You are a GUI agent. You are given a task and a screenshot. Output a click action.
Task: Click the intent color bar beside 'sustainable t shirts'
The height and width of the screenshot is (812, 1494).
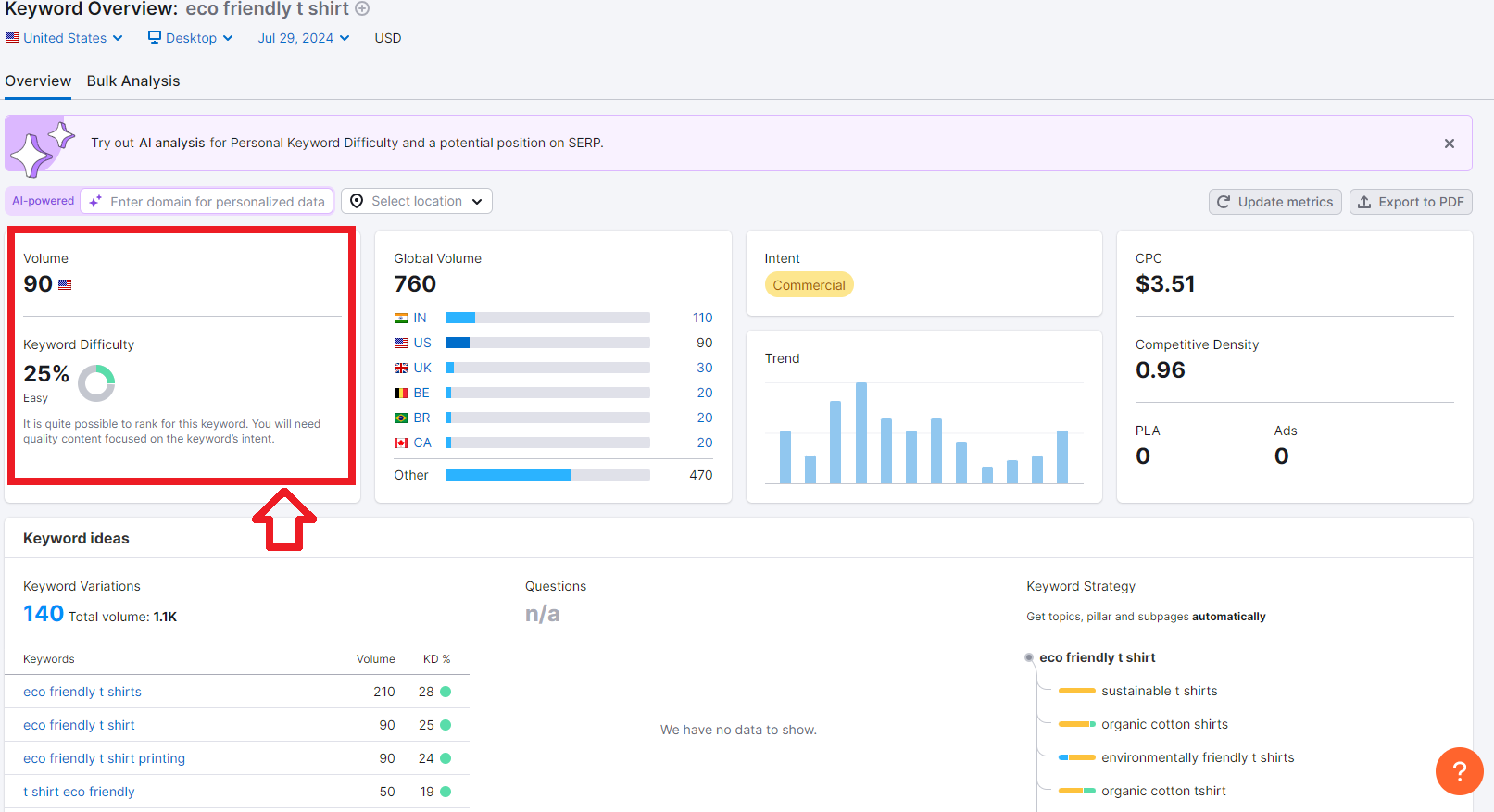point(1077,691)
